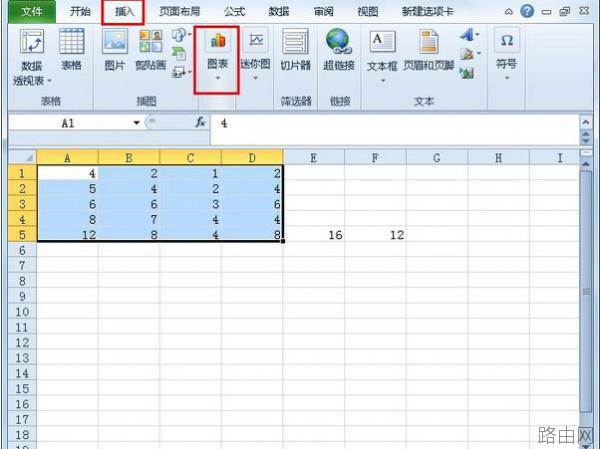Switch to the View (视图) tab
Screen dimensions: 600x449
tap(367, 11)
